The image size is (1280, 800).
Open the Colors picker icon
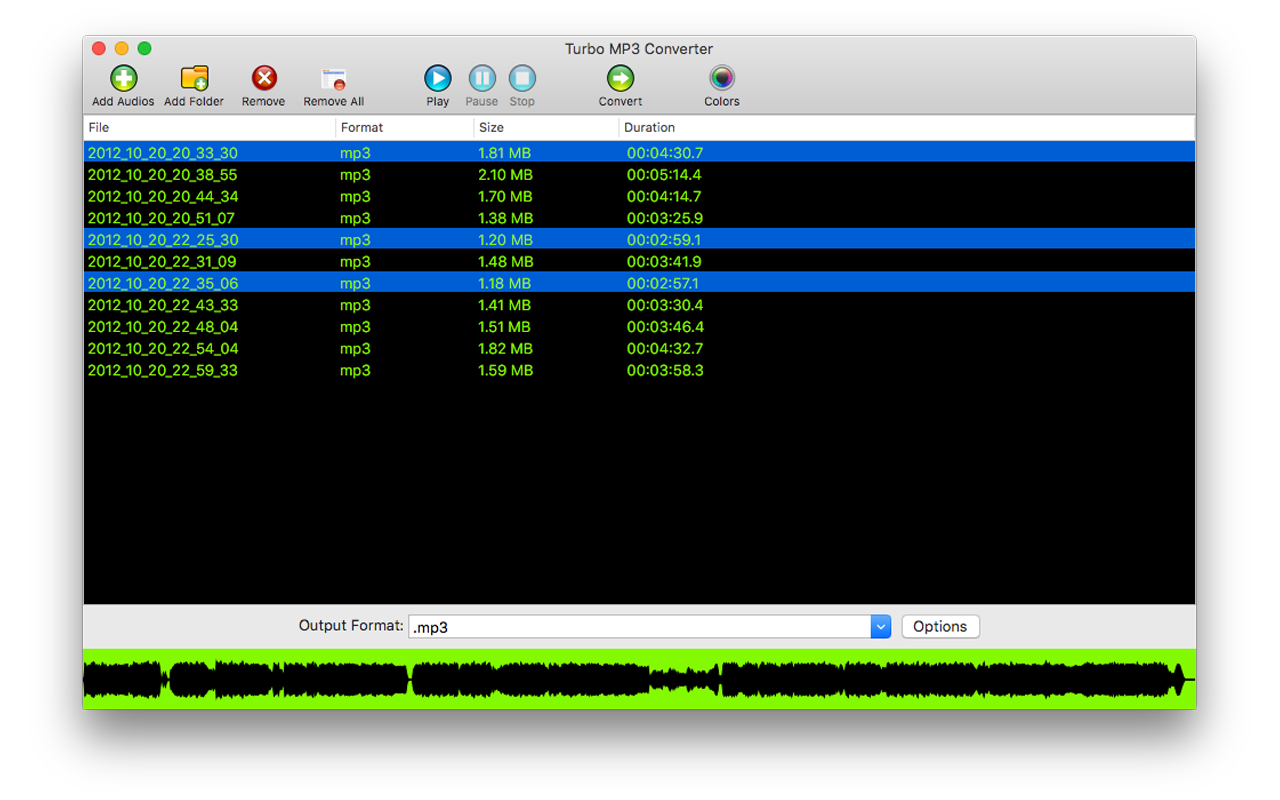tap(722, 78)
